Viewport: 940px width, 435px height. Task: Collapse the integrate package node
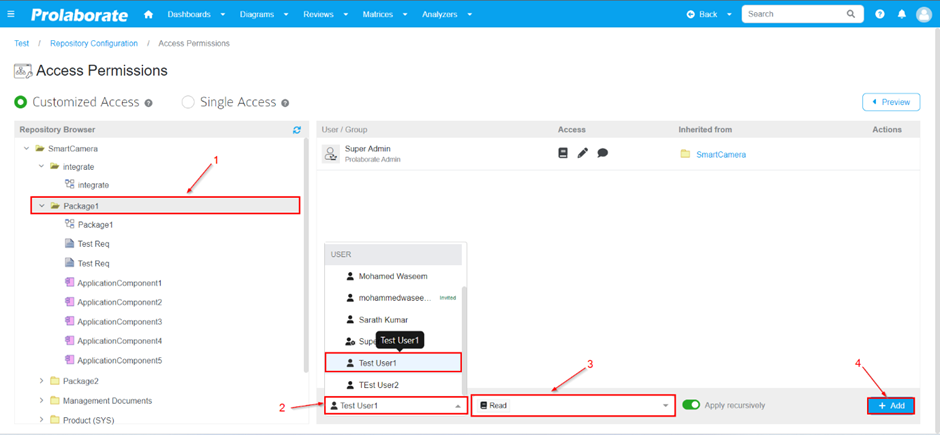tap(41, 166)
